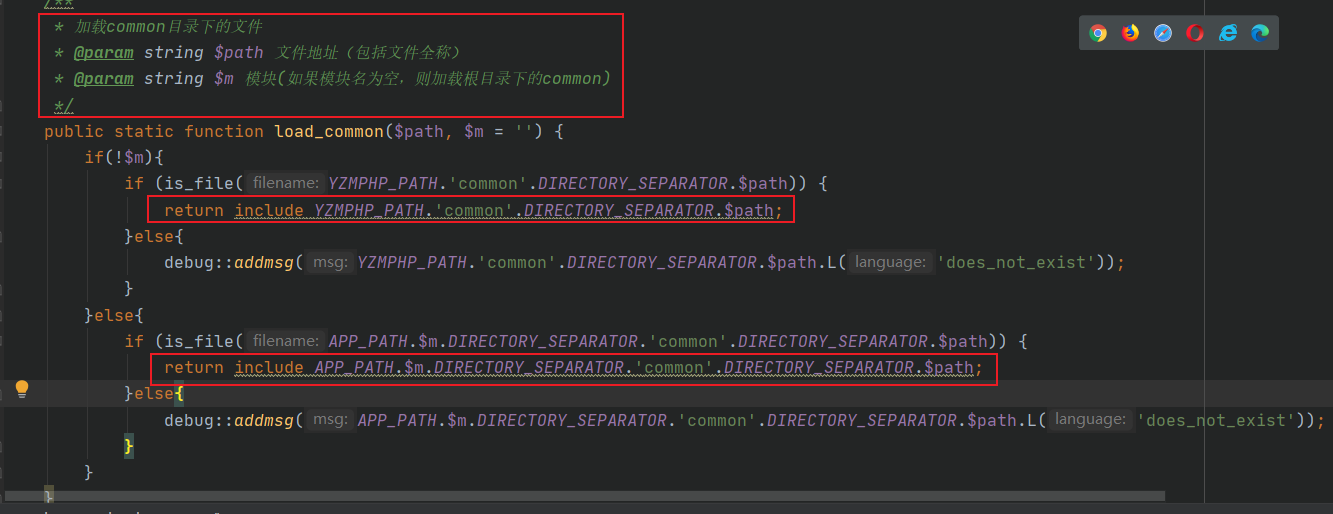The height and width of the screenshot is (514, 1333).
Task: Open the file in Edge browser
Action: click(x=1260, y=33)
